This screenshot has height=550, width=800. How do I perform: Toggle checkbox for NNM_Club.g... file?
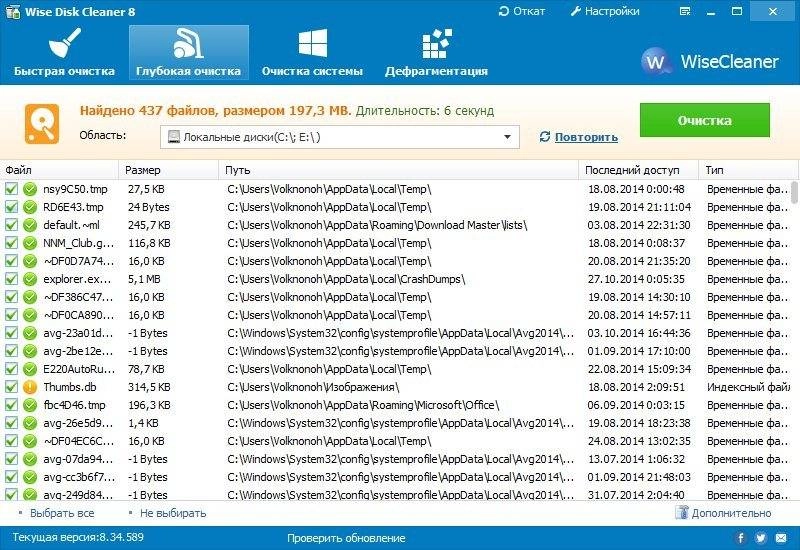pyautogui.click(x=11, y=243)
